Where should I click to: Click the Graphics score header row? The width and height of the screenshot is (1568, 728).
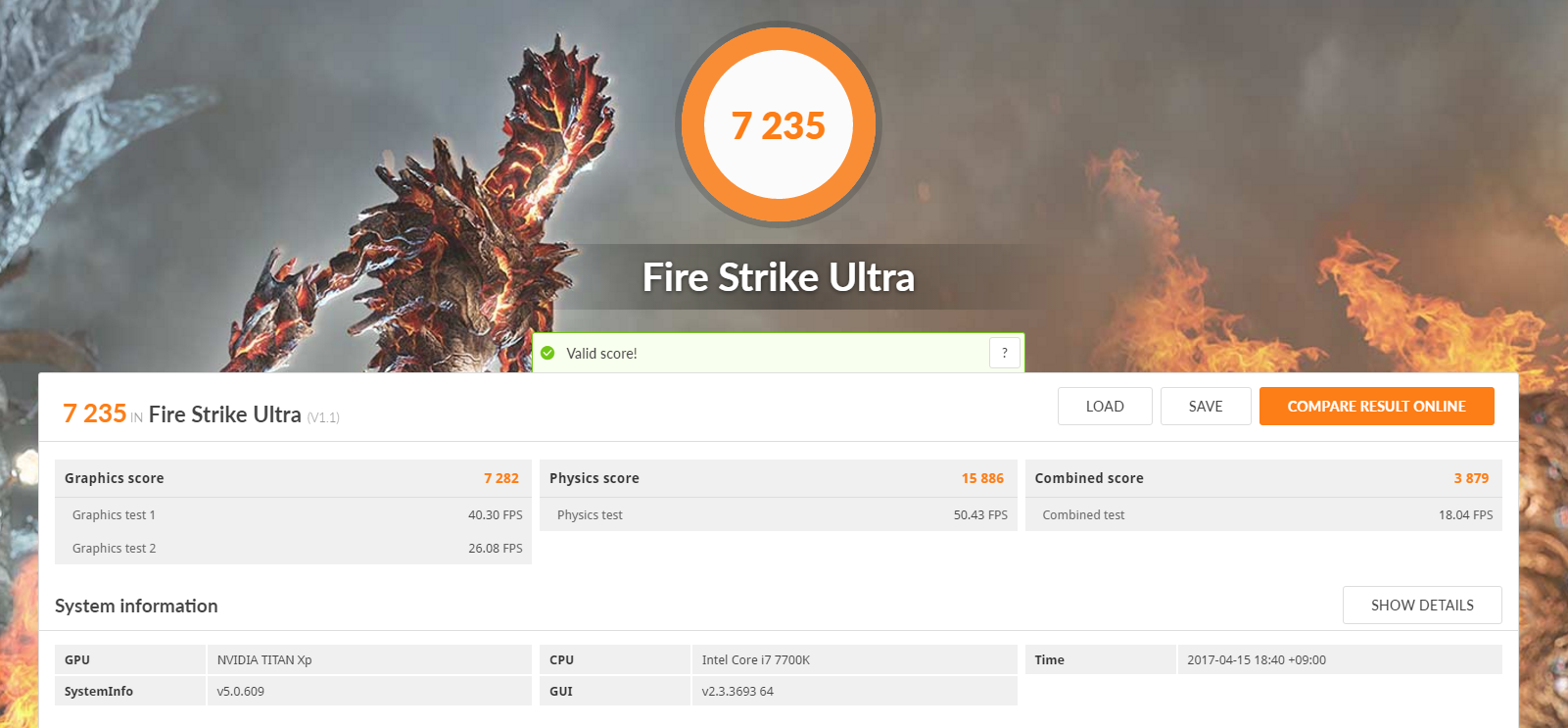293,478
